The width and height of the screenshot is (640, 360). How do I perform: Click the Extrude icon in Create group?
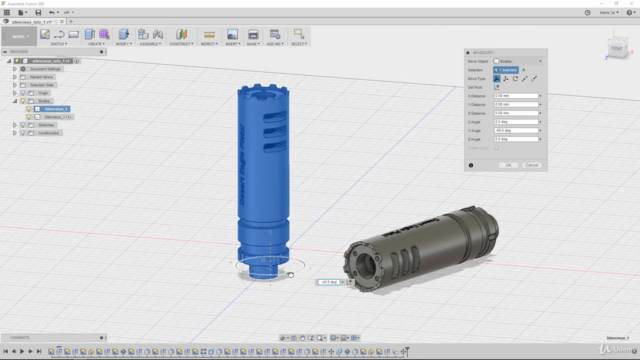pos(90,35)
